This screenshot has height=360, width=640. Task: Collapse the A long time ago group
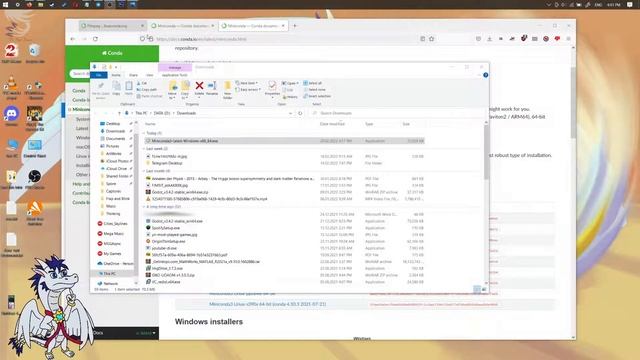coord(144,207)
